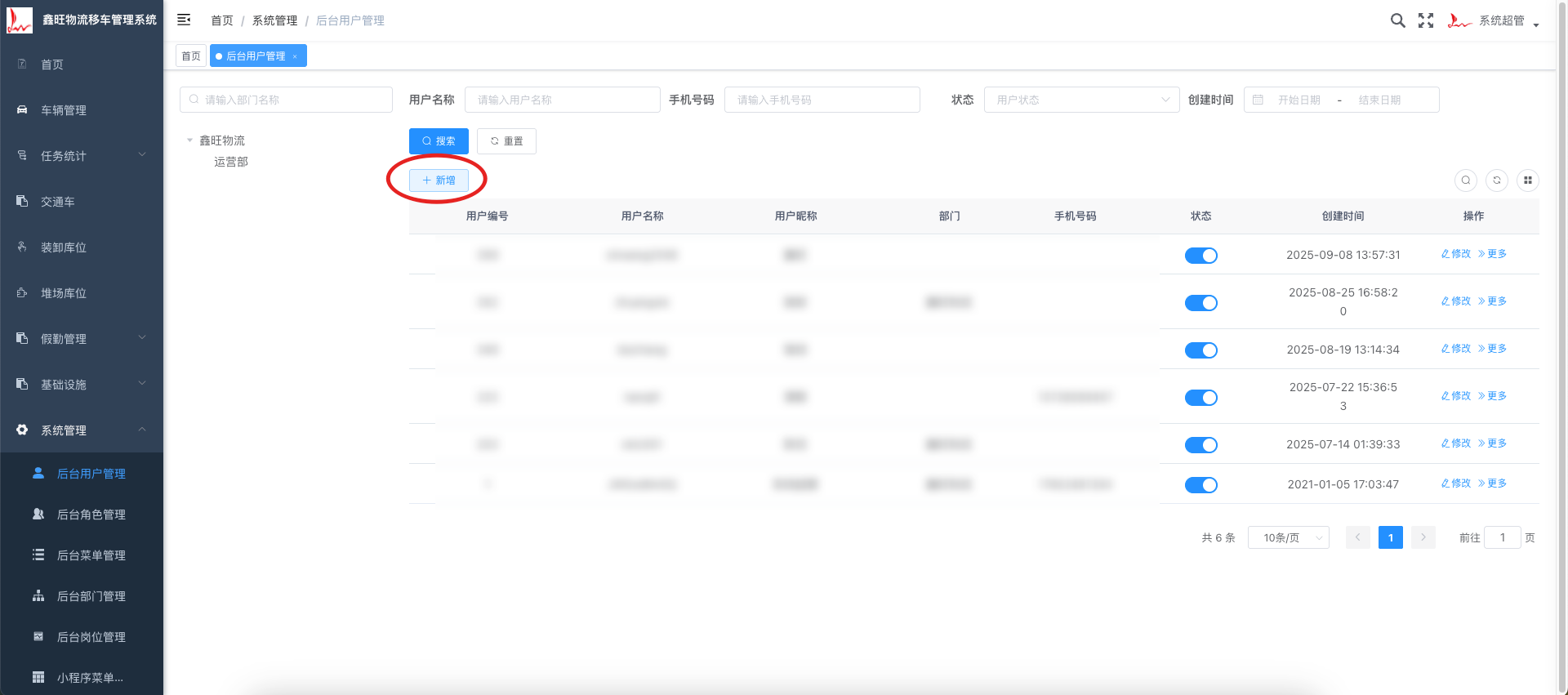Focus the 前往 page number field
This screenshot has height=695, width=1568.
(1503, 537)
